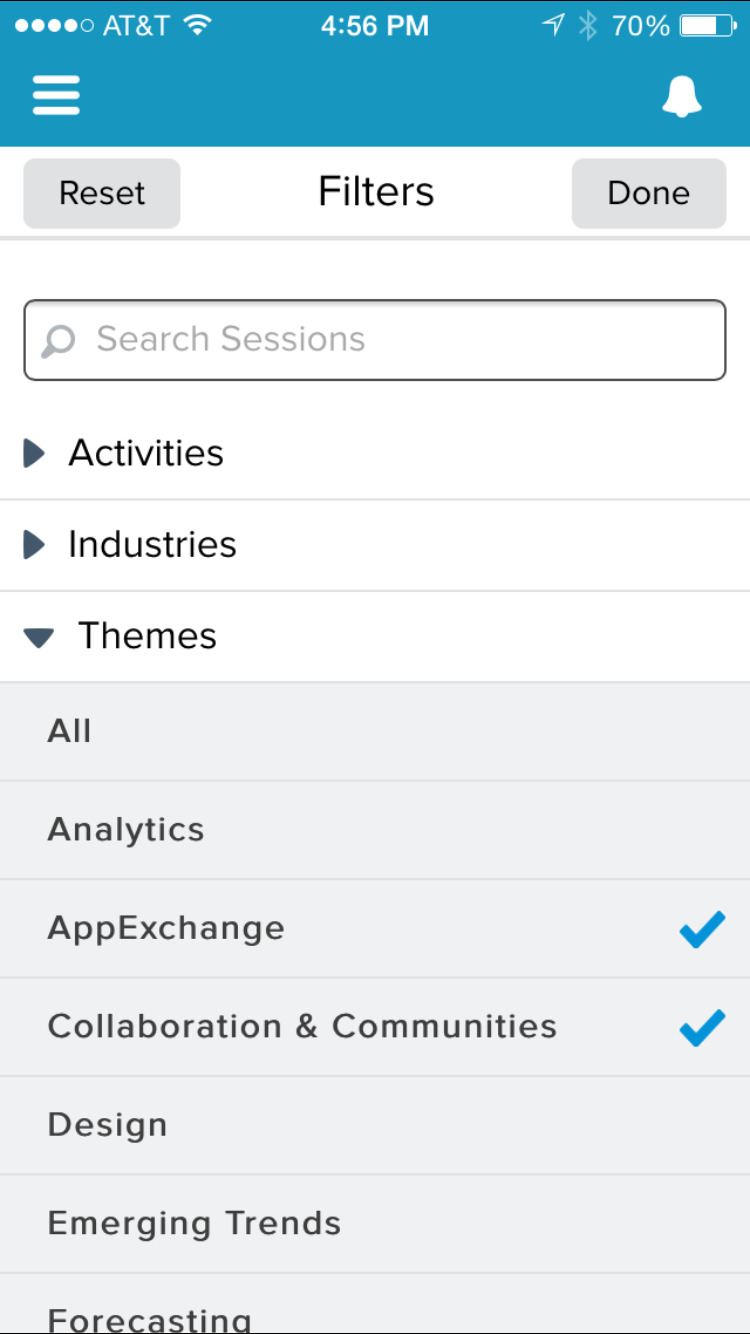The height and width of the screenshot is (1334, 750).
Task: Select the All themes option
Action: 70,732
